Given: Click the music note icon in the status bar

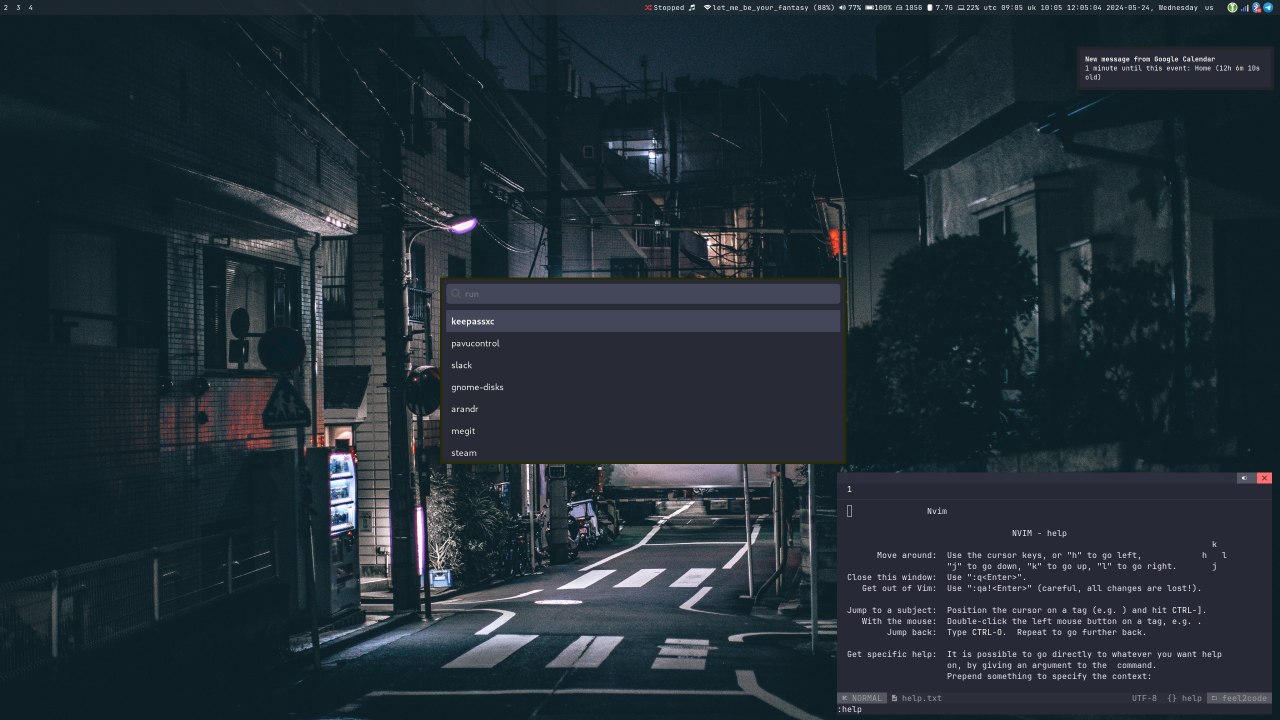Looking at the screenshot, I should pyautogui.click(x=692, y=7).
